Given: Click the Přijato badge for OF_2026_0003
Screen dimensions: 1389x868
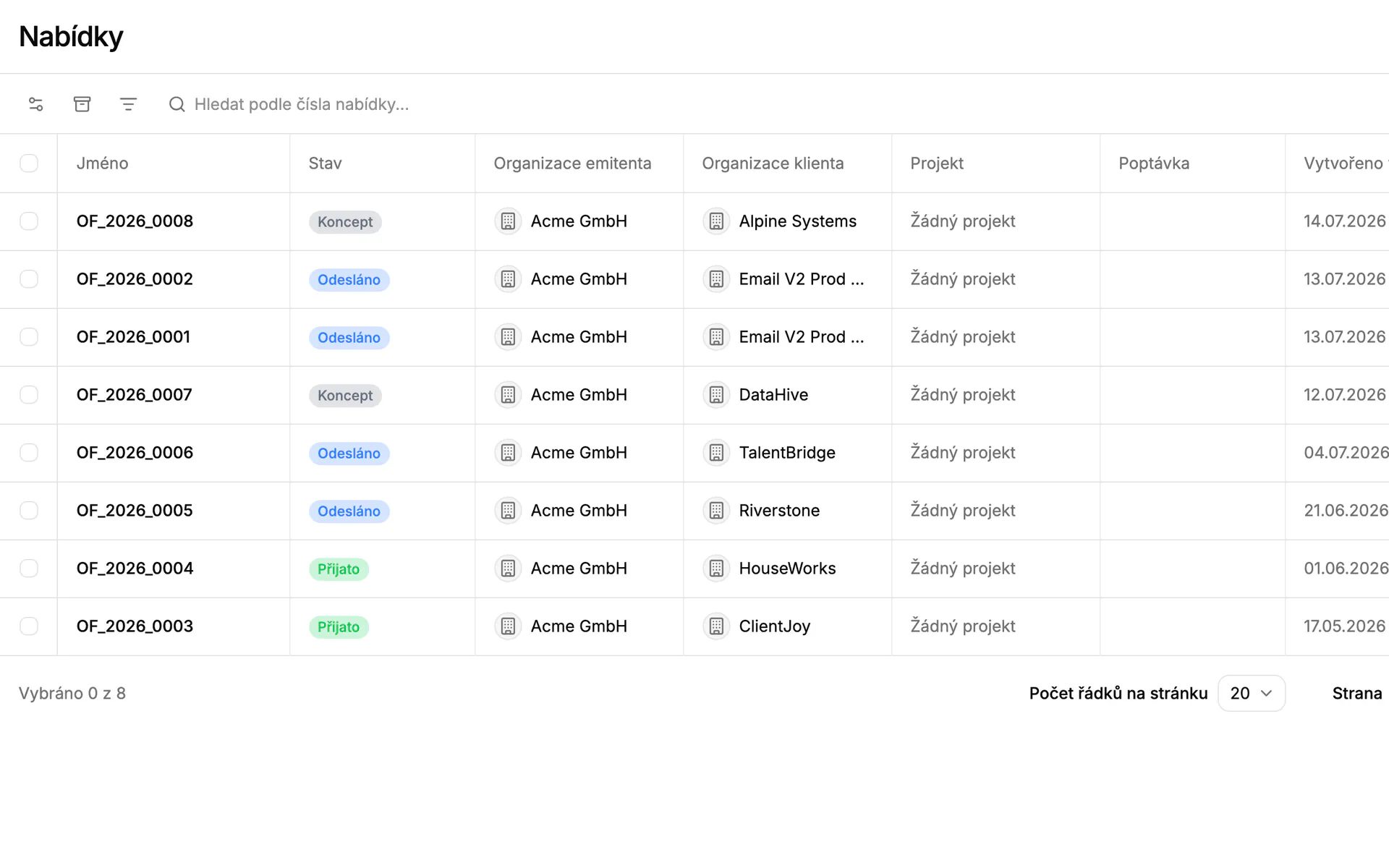Looking at the screenshot, I should pos(339,627).
